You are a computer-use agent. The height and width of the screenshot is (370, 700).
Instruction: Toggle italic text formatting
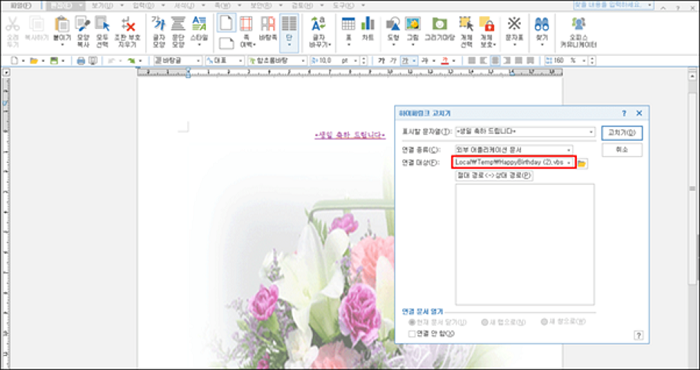[393, 61]
